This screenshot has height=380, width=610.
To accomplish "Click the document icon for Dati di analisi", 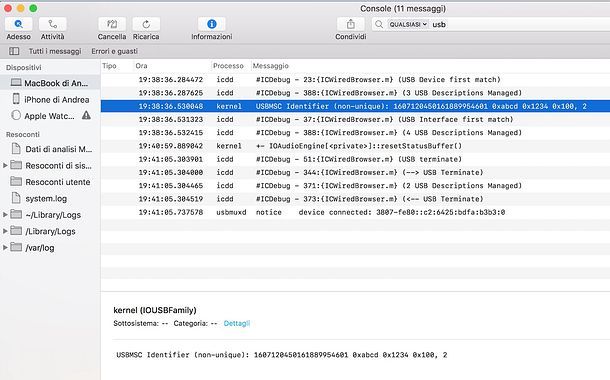I will (x=16, y=149).
